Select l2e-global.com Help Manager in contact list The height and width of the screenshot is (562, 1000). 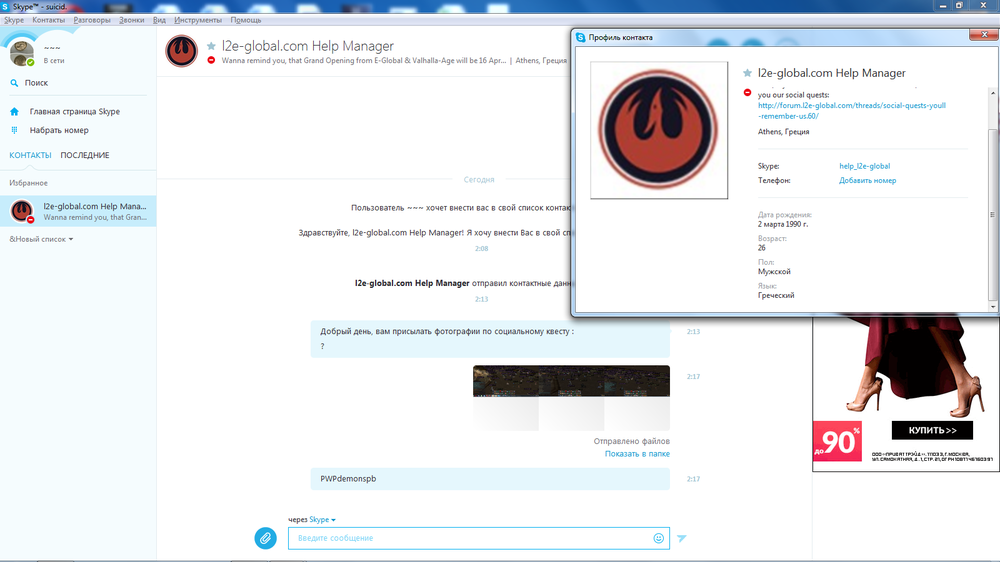[78, 211]
